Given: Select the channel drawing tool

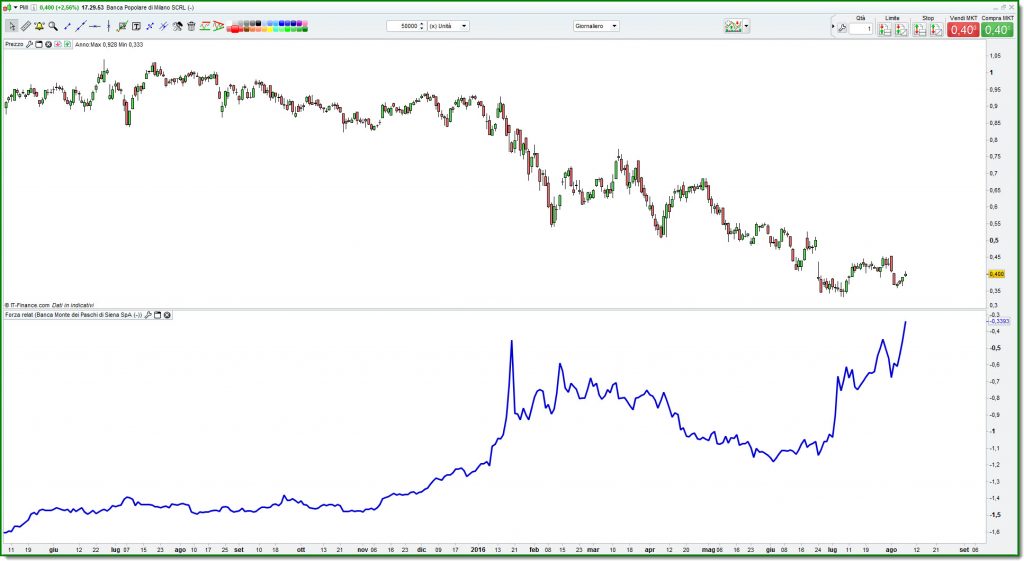Looking at the screenshot, I should 205,26.
